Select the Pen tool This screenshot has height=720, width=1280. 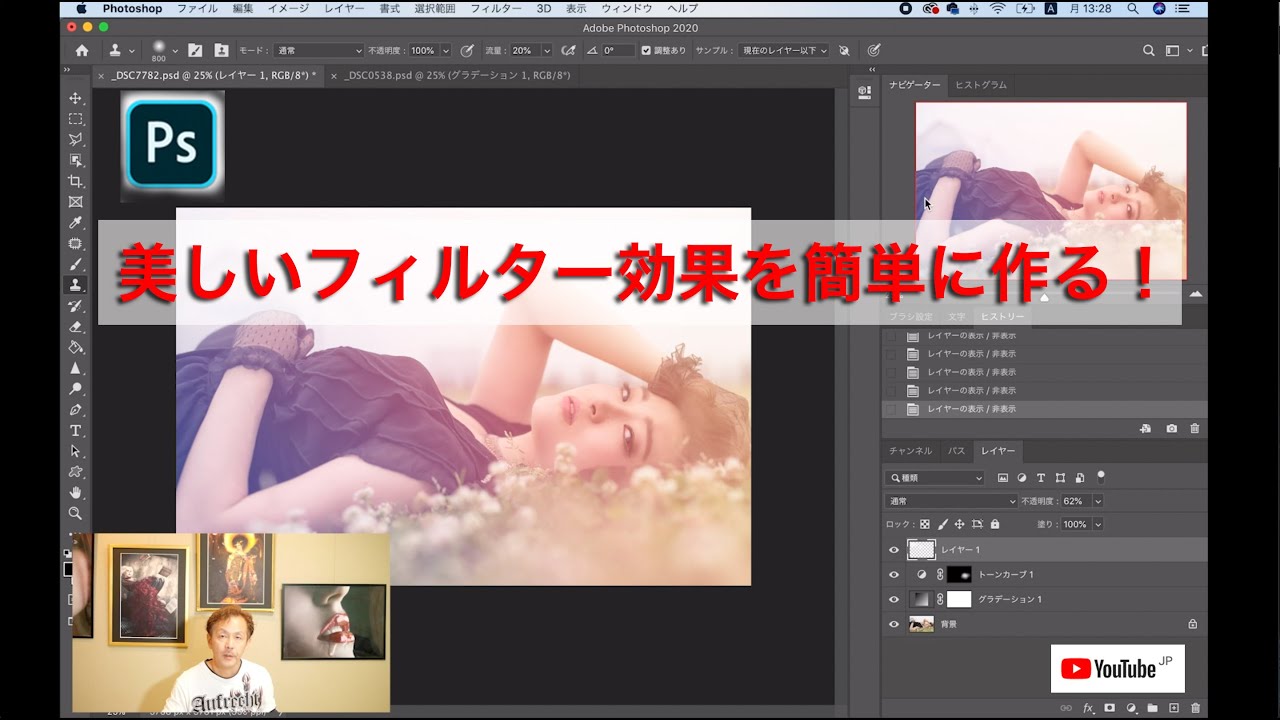(75, 410)
